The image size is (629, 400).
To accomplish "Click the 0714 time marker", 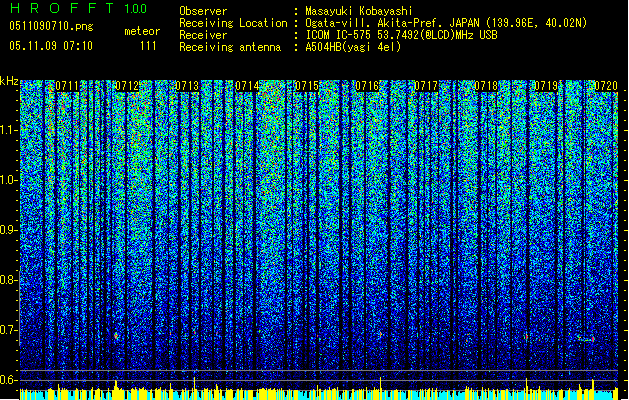I will (x=247, y=86).
